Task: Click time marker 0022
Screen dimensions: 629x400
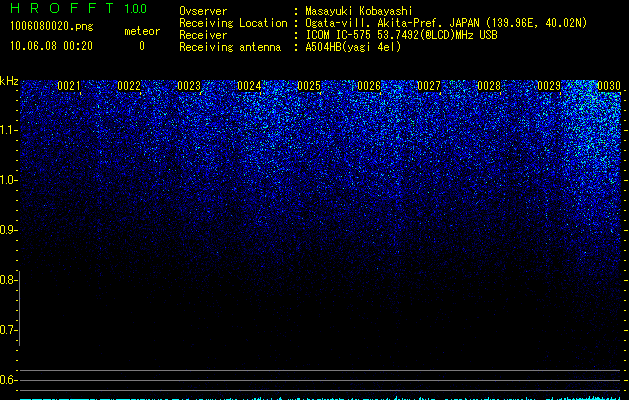Action: coord(129,86)
